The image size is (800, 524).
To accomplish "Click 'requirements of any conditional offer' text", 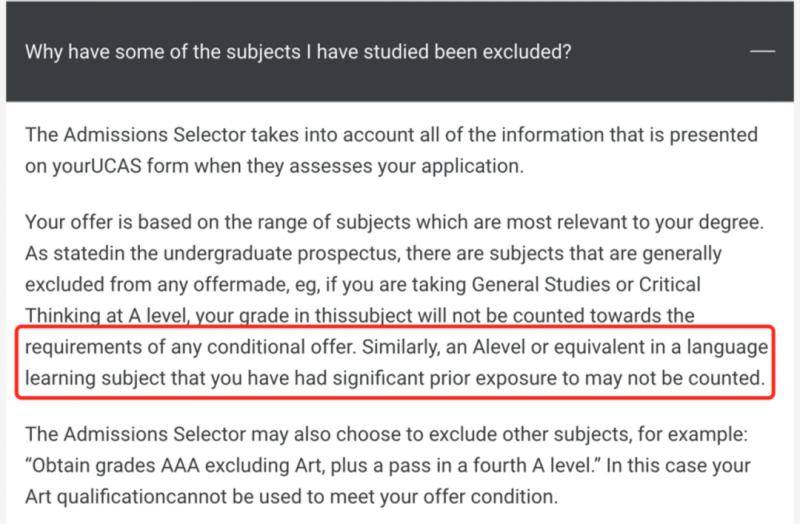I will tap(189, 347).
